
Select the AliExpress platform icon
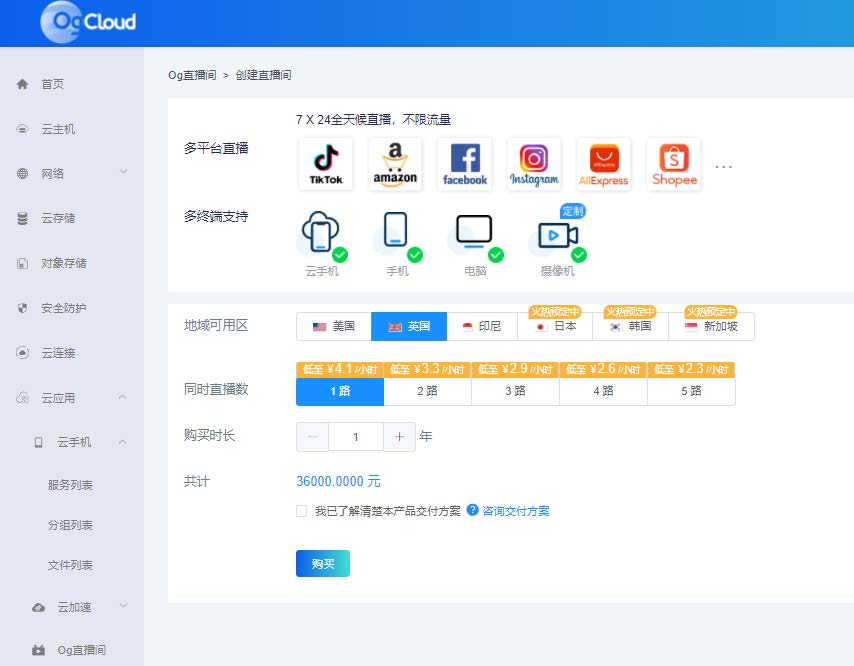[x=603, y=164]
